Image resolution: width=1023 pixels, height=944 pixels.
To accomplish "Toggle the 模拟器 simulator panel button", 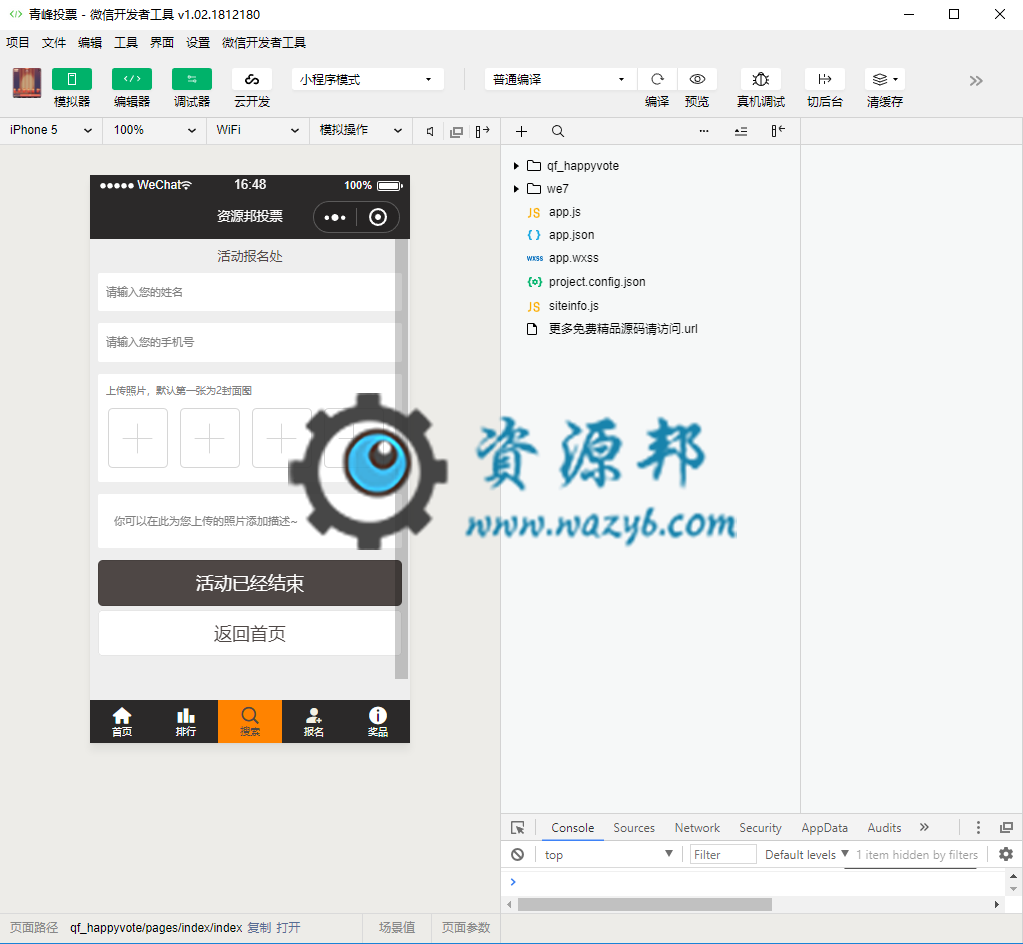I will [x=72, y=79].
